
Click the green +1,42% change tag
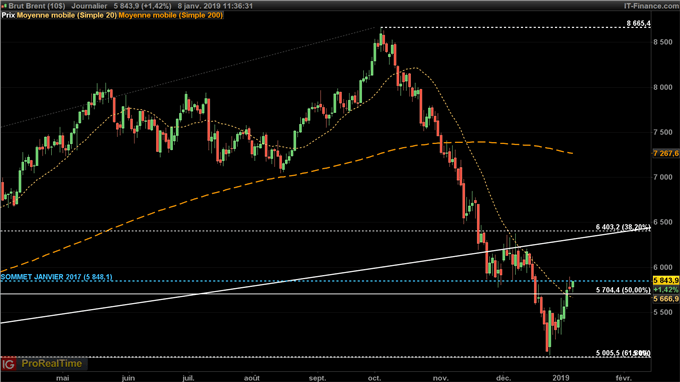coord(666,290)
